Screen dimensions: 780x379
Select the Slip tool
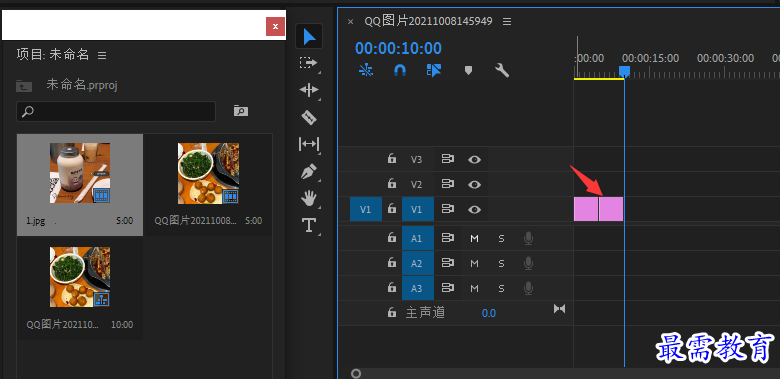(308, 144)
